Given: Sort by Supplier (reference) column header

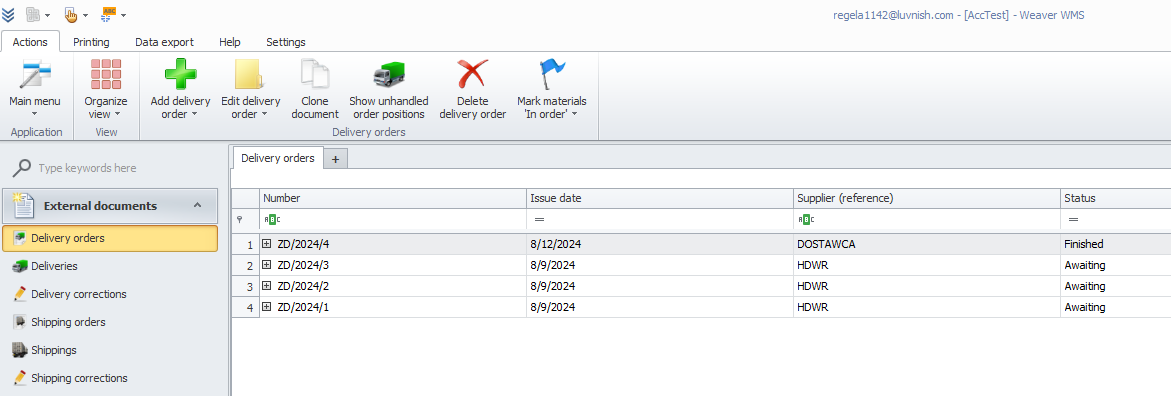Looking at the screenshot, I should tap(927, 198).
